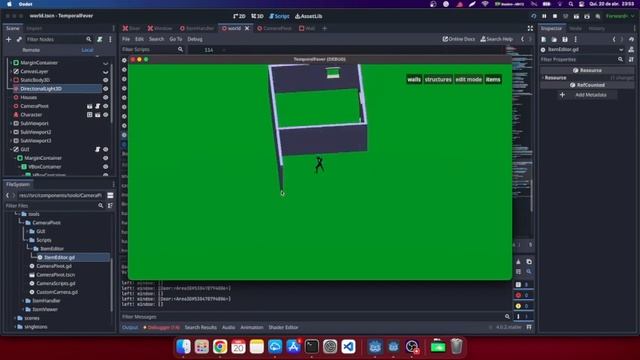Open the AssetLib workspace

(309, 16)
